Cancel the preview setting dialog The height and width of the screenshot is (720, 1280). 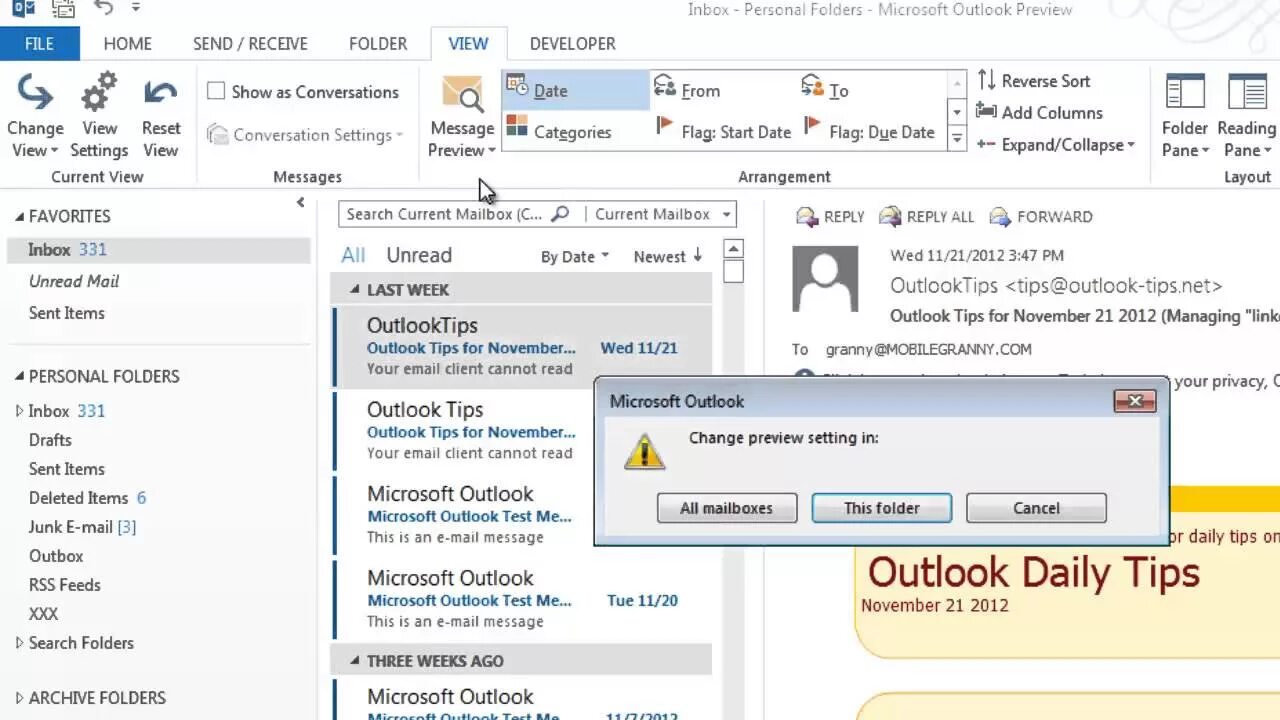(1036, 508)
